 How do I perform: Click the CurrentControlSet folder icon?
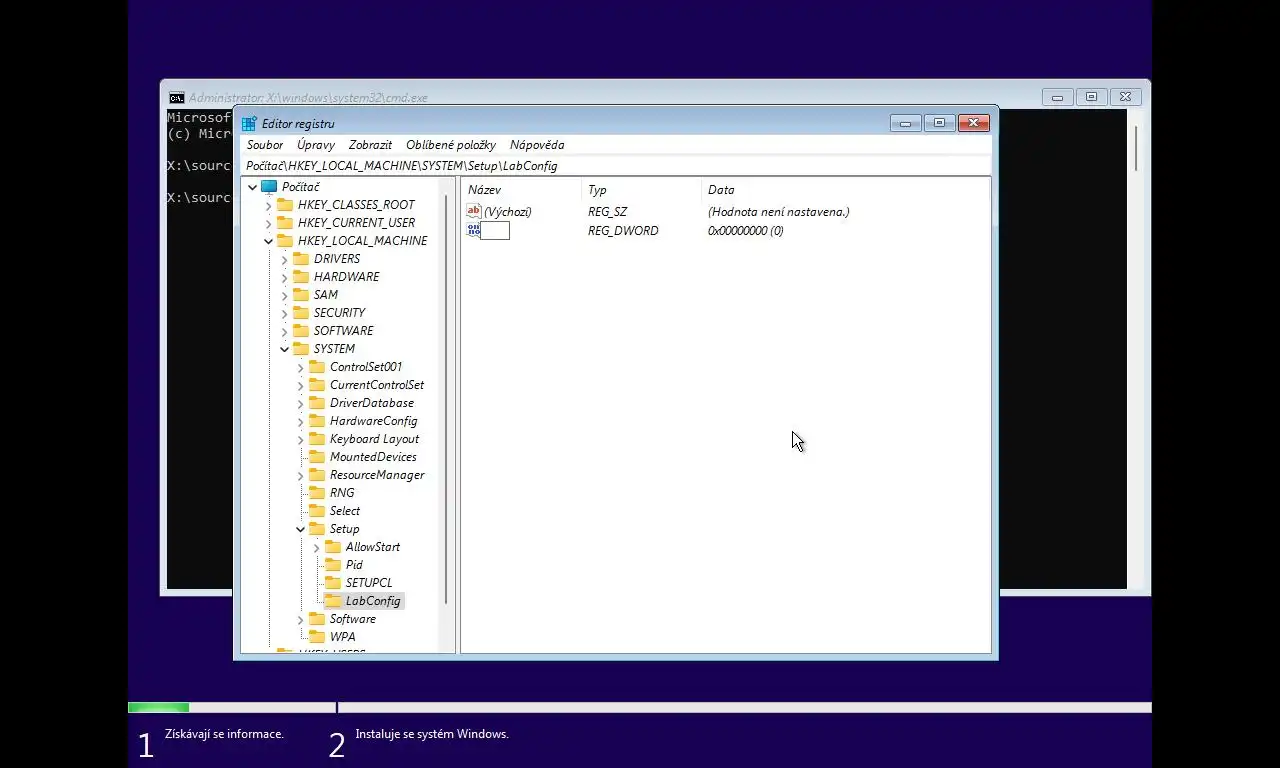[317, 385]
